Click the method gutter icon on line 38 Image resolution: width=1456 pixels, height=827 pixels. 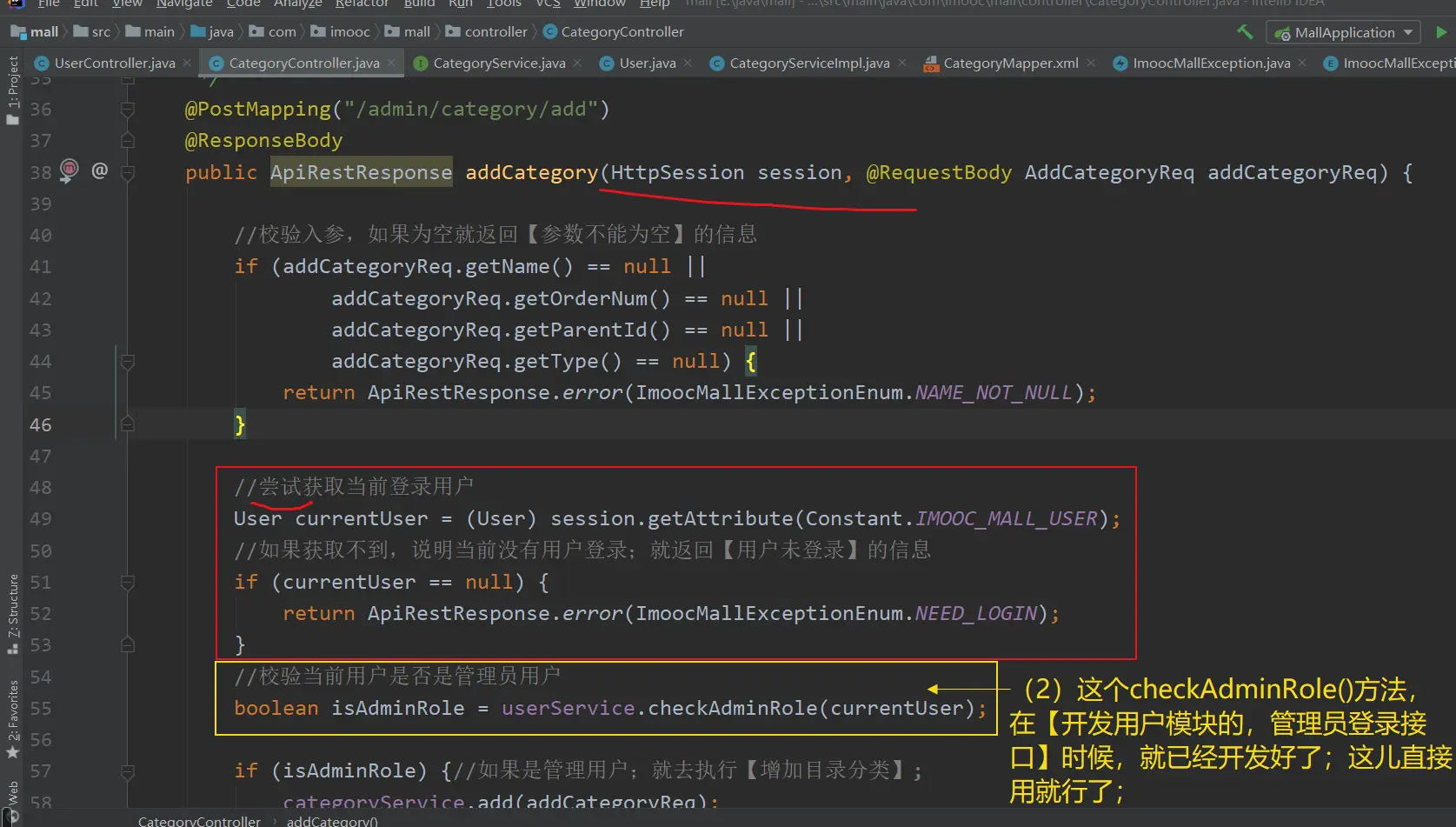(x=69, y=170)
